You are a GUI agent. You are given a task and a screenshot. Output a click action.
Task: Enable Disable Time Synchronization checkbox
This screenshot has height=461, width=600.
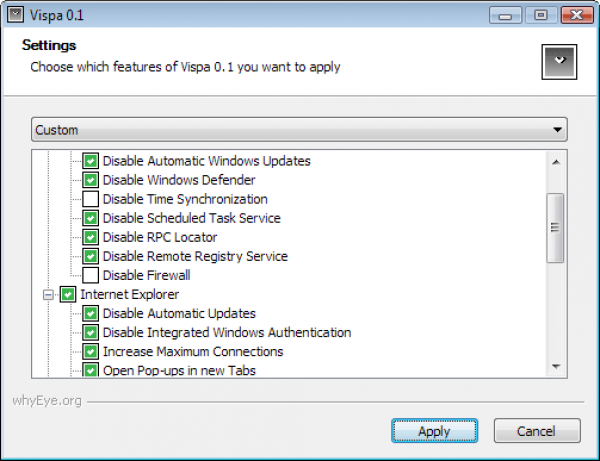coord(90,199)
